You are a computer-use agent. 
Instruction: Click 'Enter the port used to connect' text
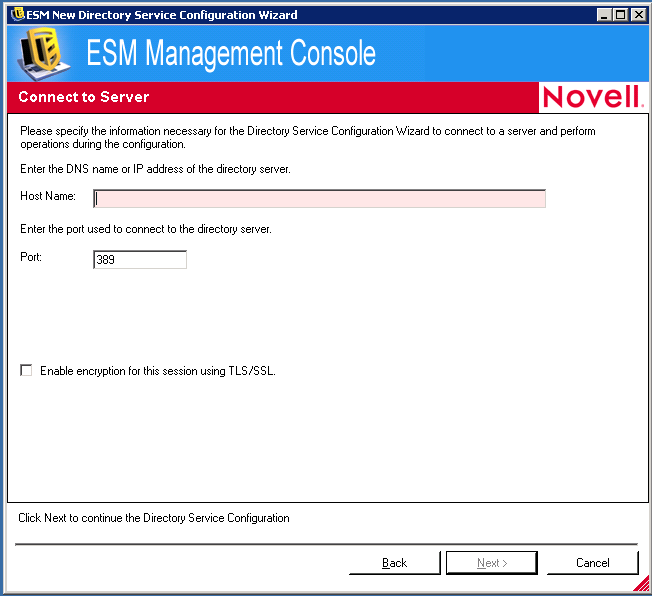pos(146,229)
